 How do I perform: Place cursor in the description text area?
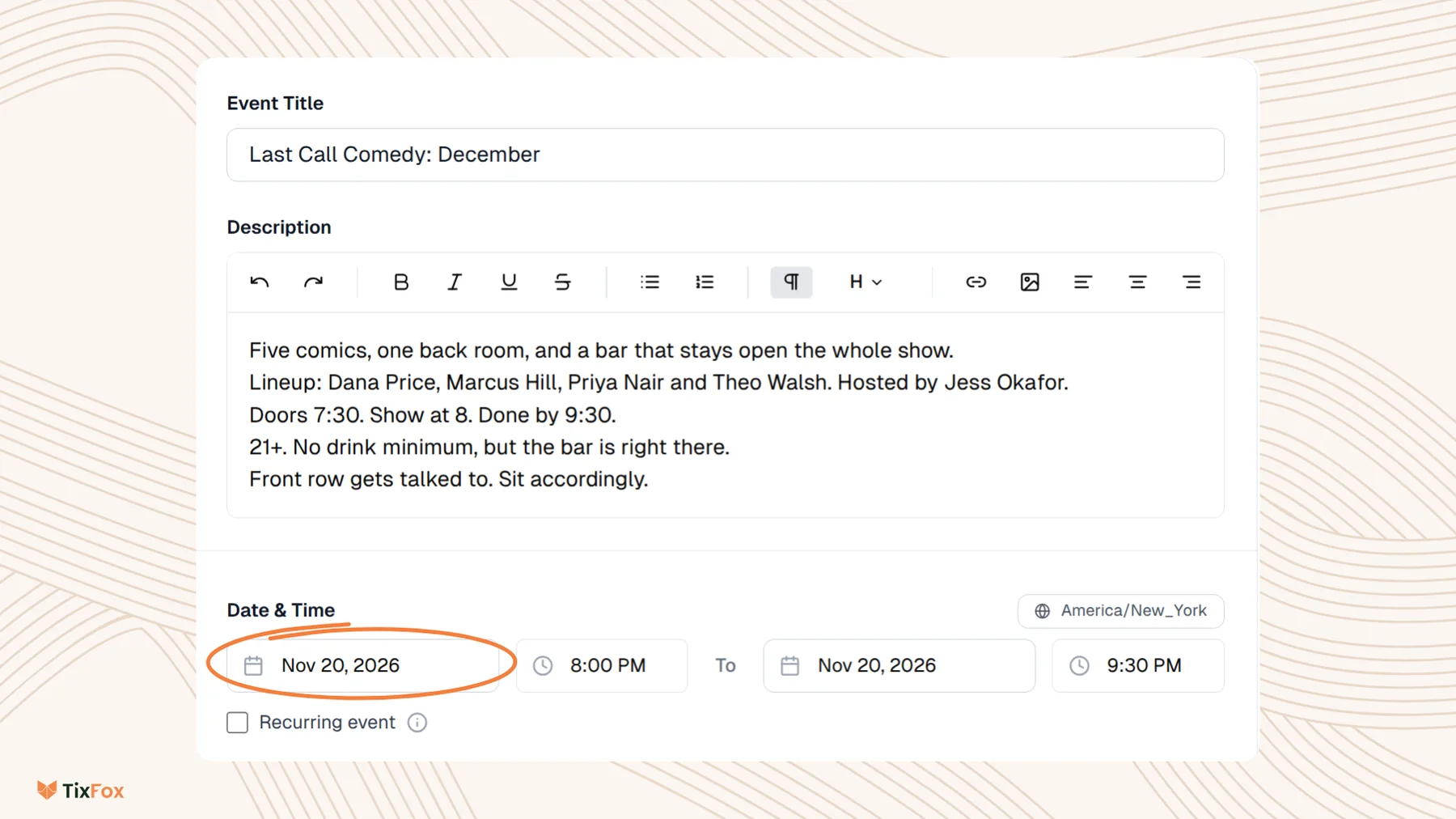725,414
